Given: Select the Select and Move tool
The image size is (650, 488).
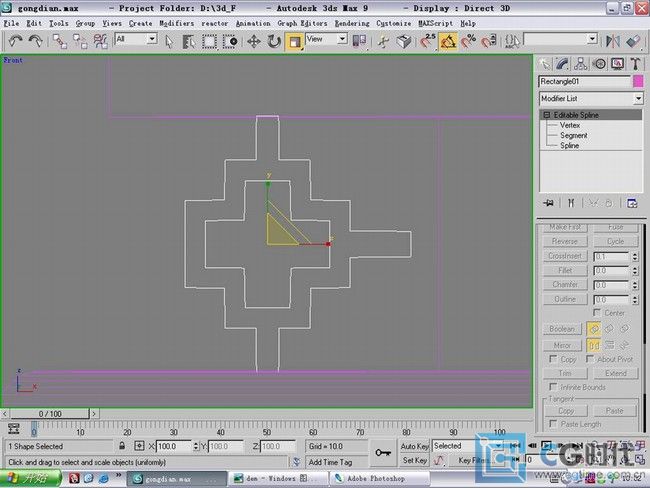Looking at the screenshot, I should point(254,41).
